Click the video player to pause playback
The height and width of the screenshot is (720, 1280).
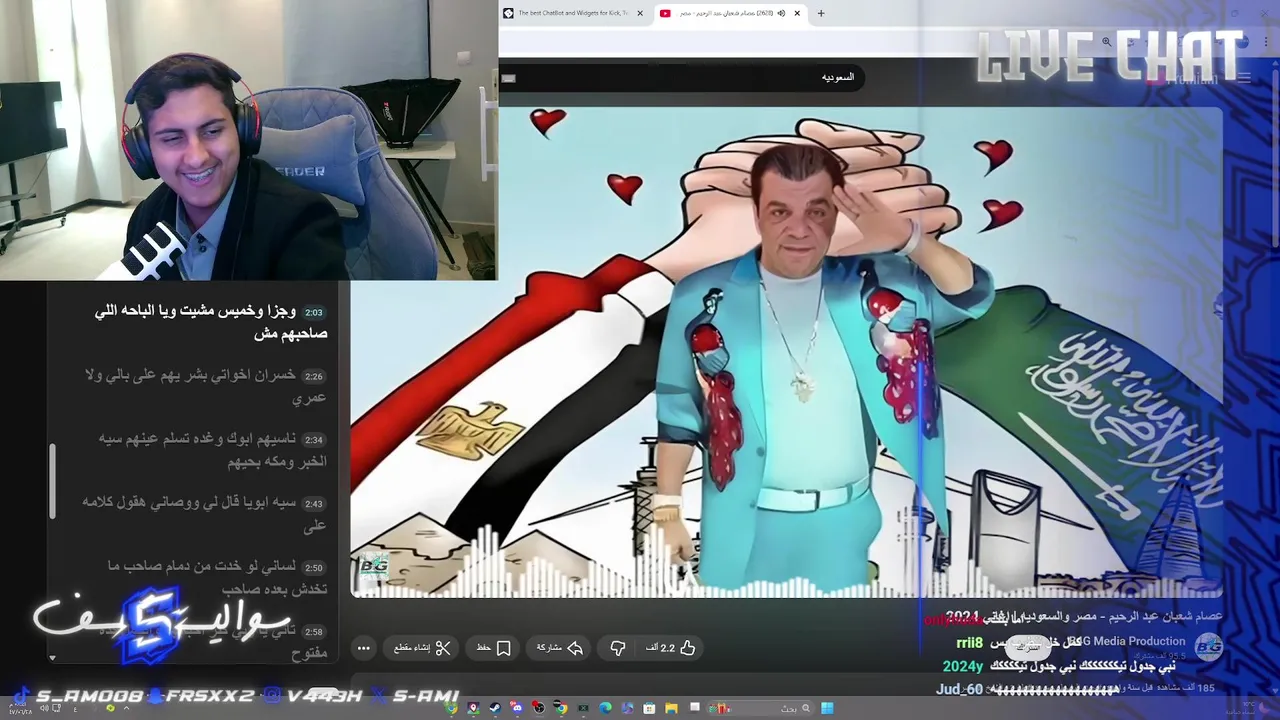[786, 350]
